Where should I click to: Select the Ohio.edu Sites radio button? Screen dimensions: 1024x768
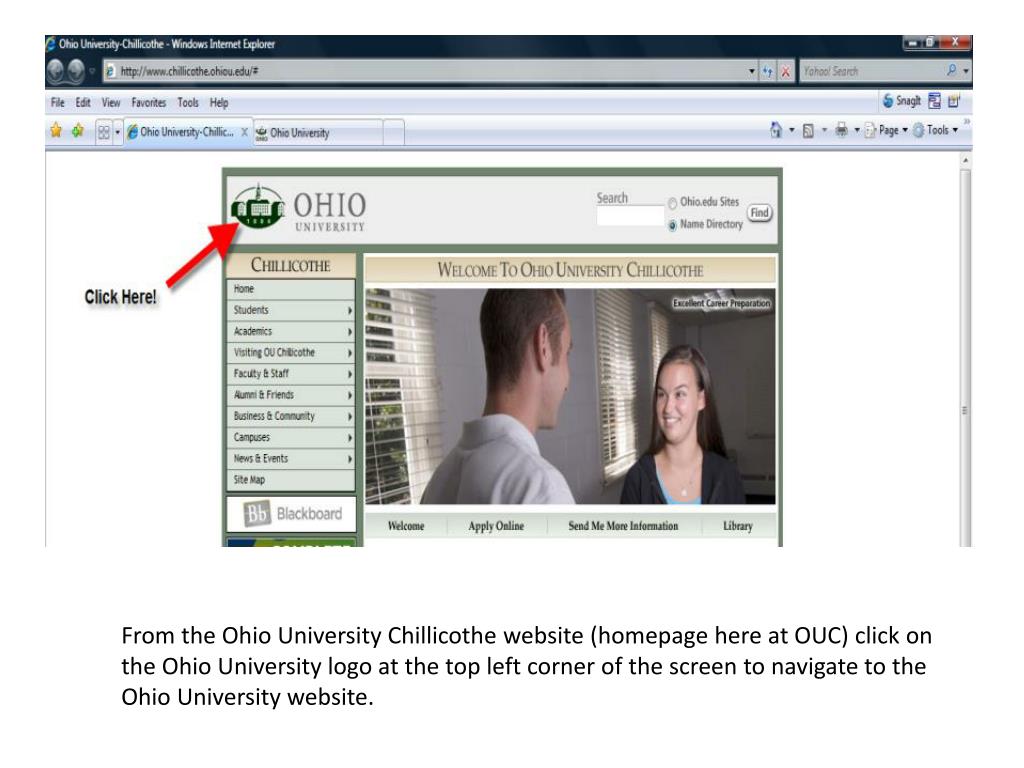pyautogui.click(x=672, y=203)
